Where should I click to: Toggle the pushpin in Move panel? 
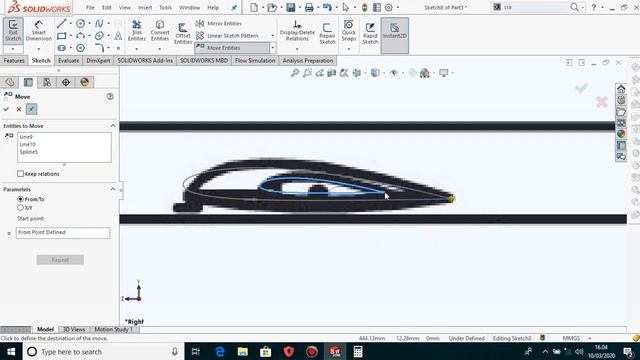(x=31, y=109)
